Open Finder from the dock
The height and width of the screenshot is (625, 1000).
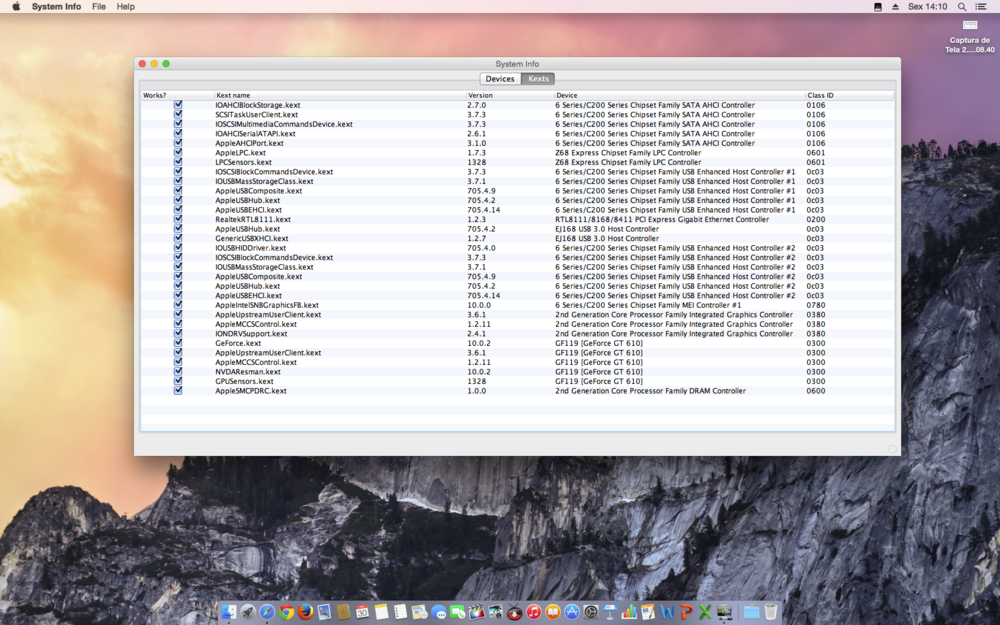[229, 612]
